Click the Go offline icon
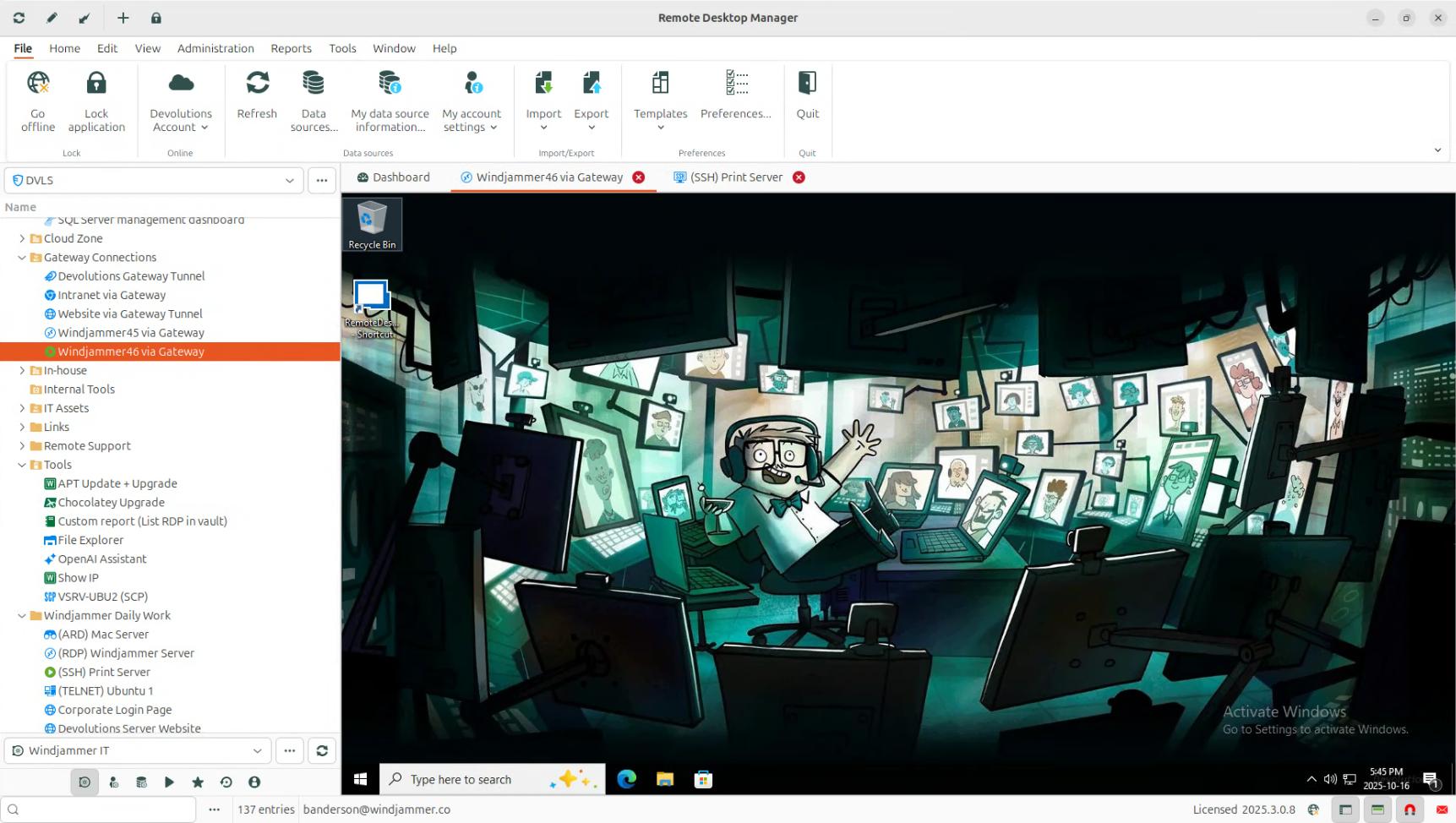Image resolution: width=1456 pixels, height=823 pixels. [x=38, y=84]
